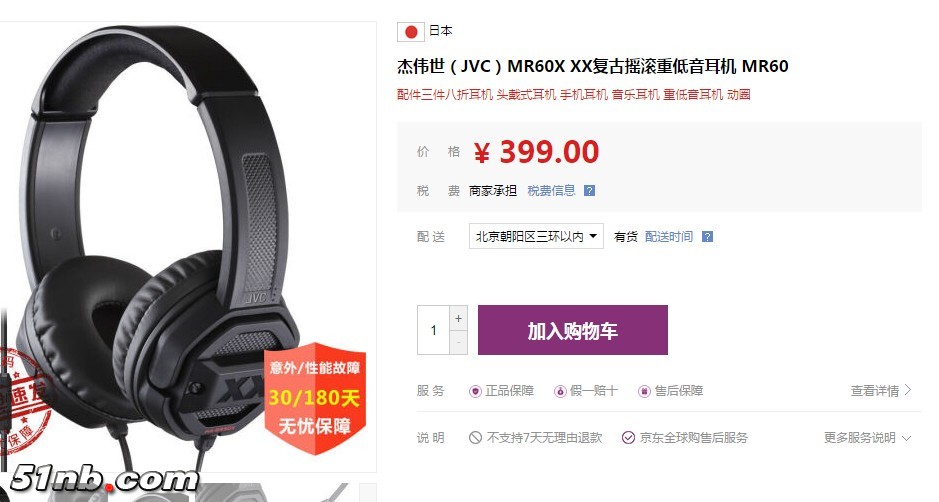Increase quantity with the plus stepper
This screenshot has height=502, width=939.
click(x=458, y=318)
